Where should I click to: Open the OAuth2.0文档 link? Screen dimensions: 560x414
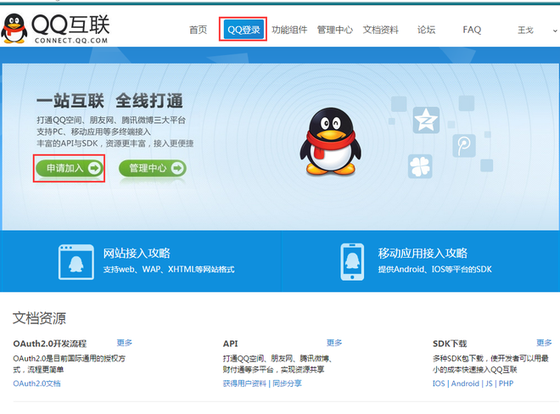(37, 384)
